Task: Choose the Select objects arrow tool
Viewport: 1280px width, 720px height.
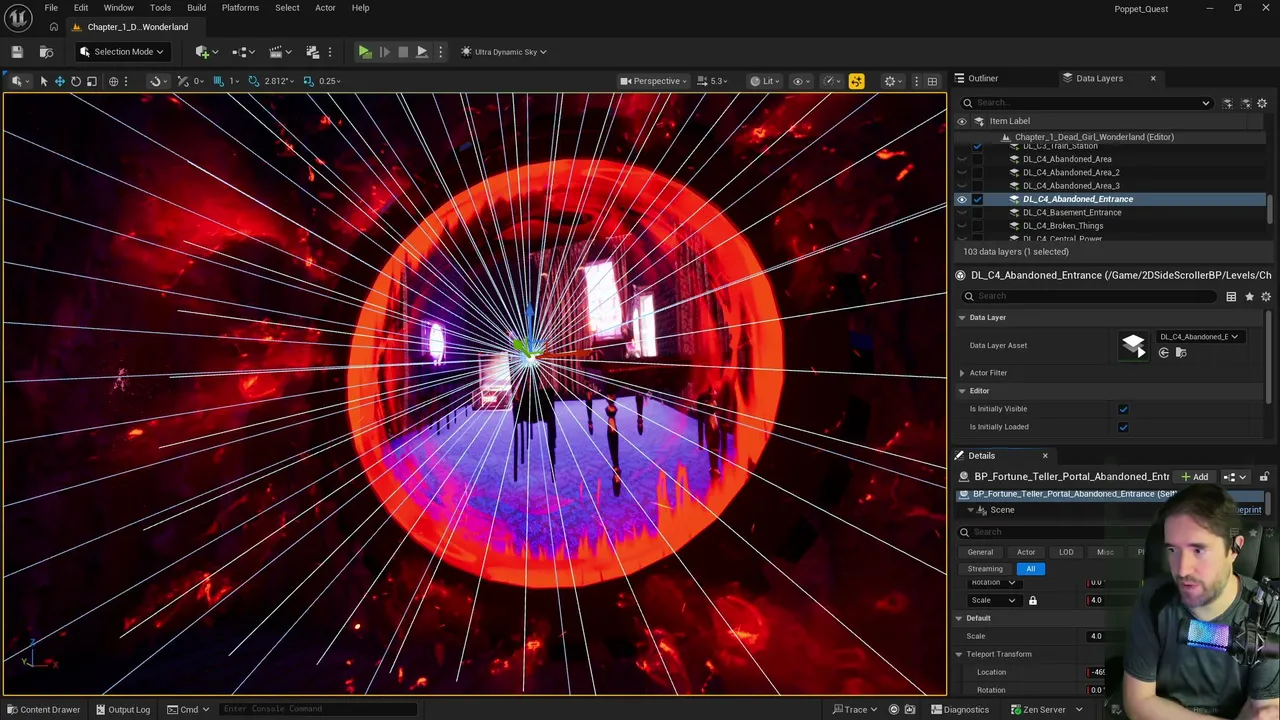Action: pyautogui.click(x=43, y=81)
